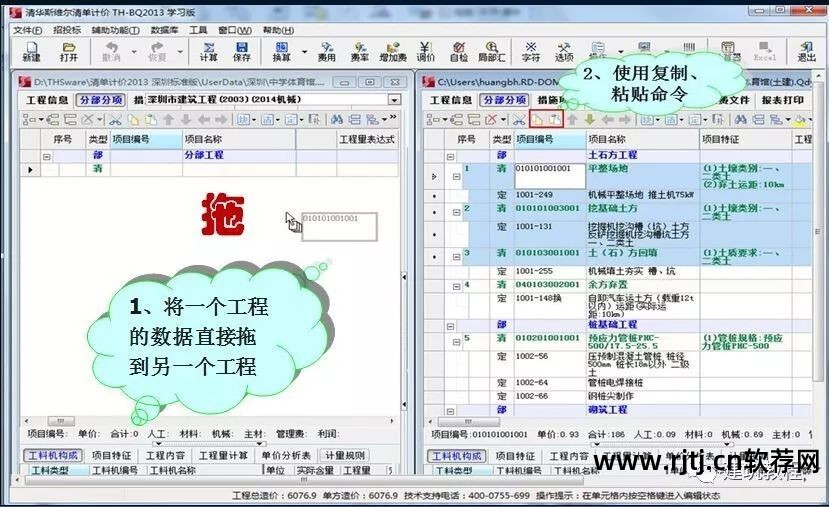Click the Cut scissors icon in the right window
829x507 pixels.
point(519,120)
